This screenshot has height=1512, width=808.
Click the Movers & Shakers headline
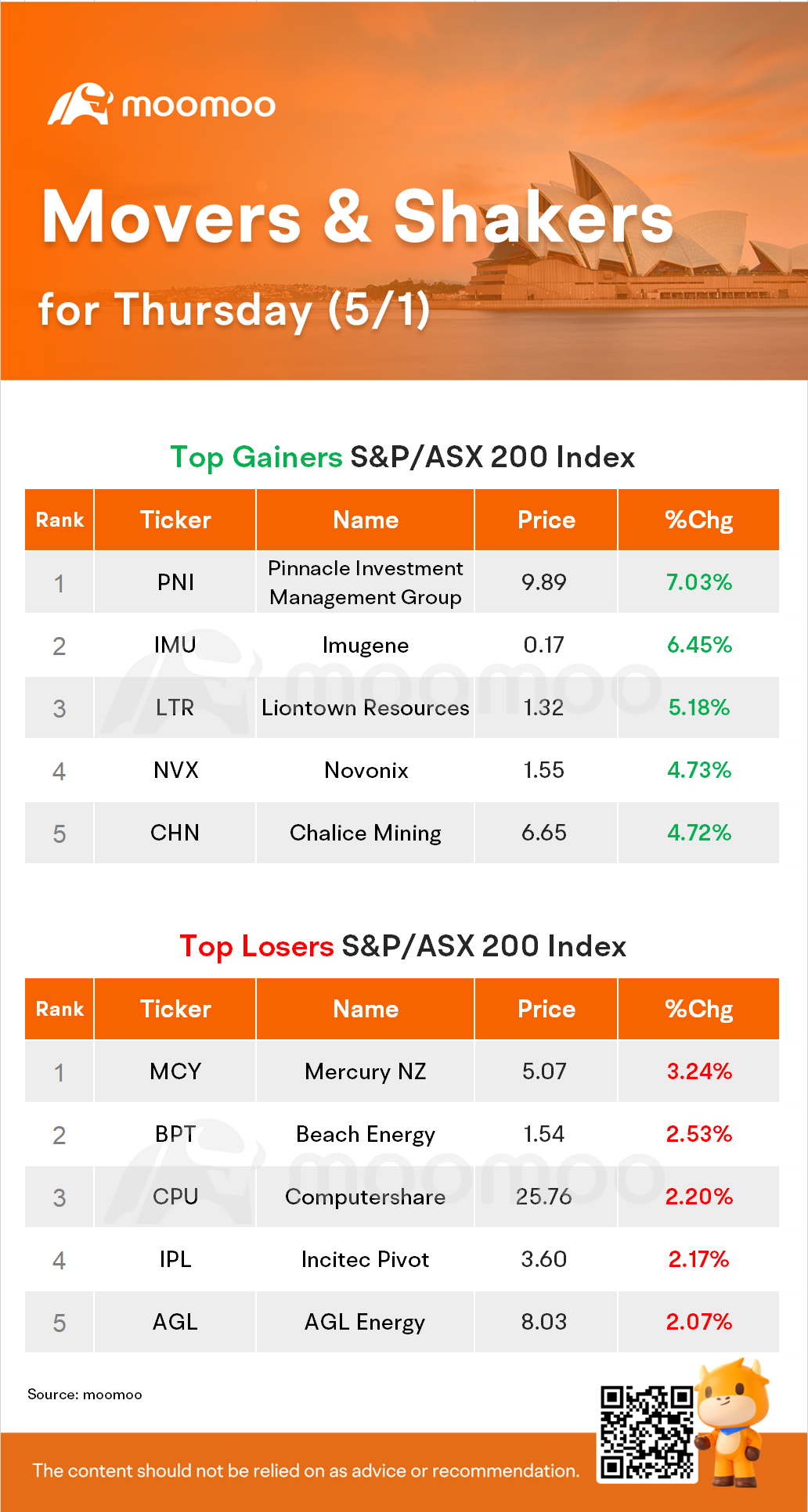pyautogui.click(x=357, y=218)
